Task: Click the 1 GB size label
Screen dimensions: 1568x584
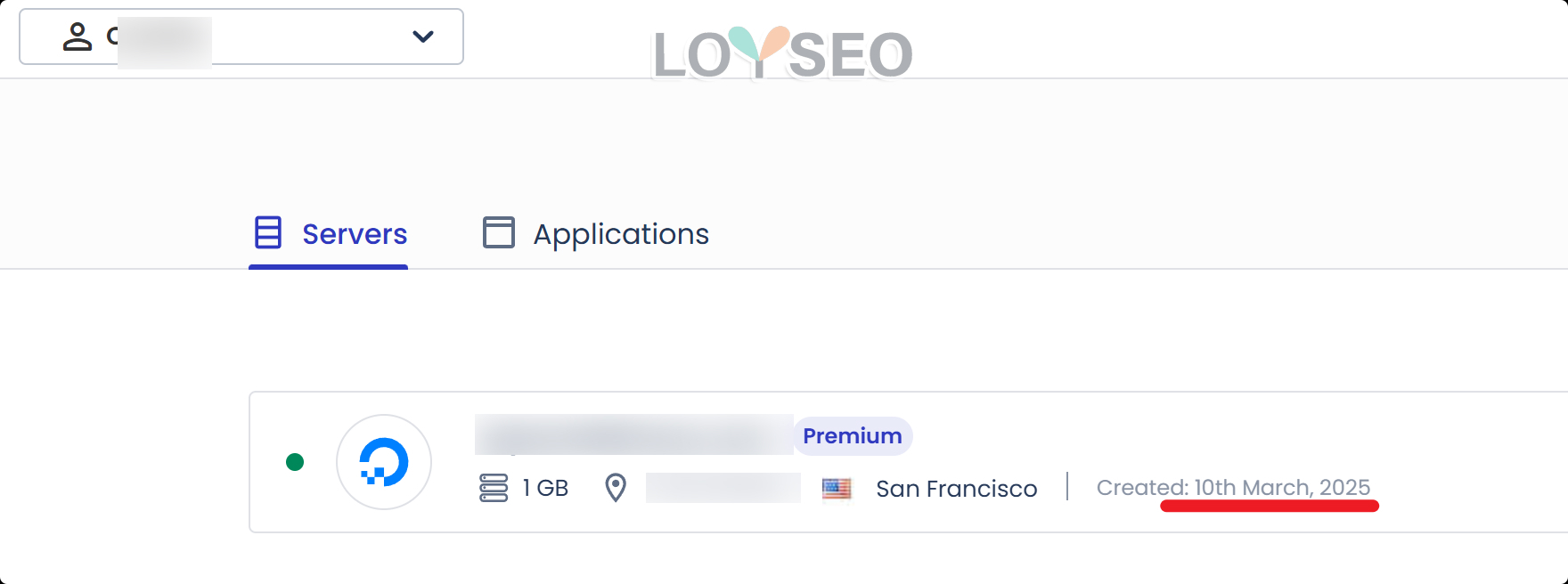Action: [545, 488]
